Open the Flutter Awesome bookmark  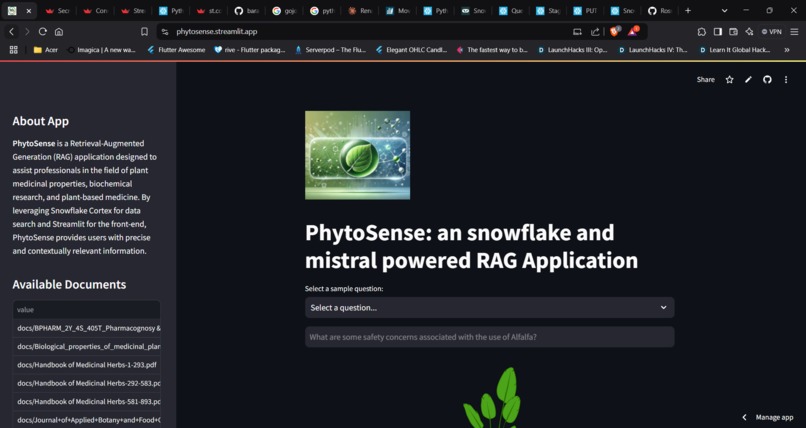(x=176, y=50)
